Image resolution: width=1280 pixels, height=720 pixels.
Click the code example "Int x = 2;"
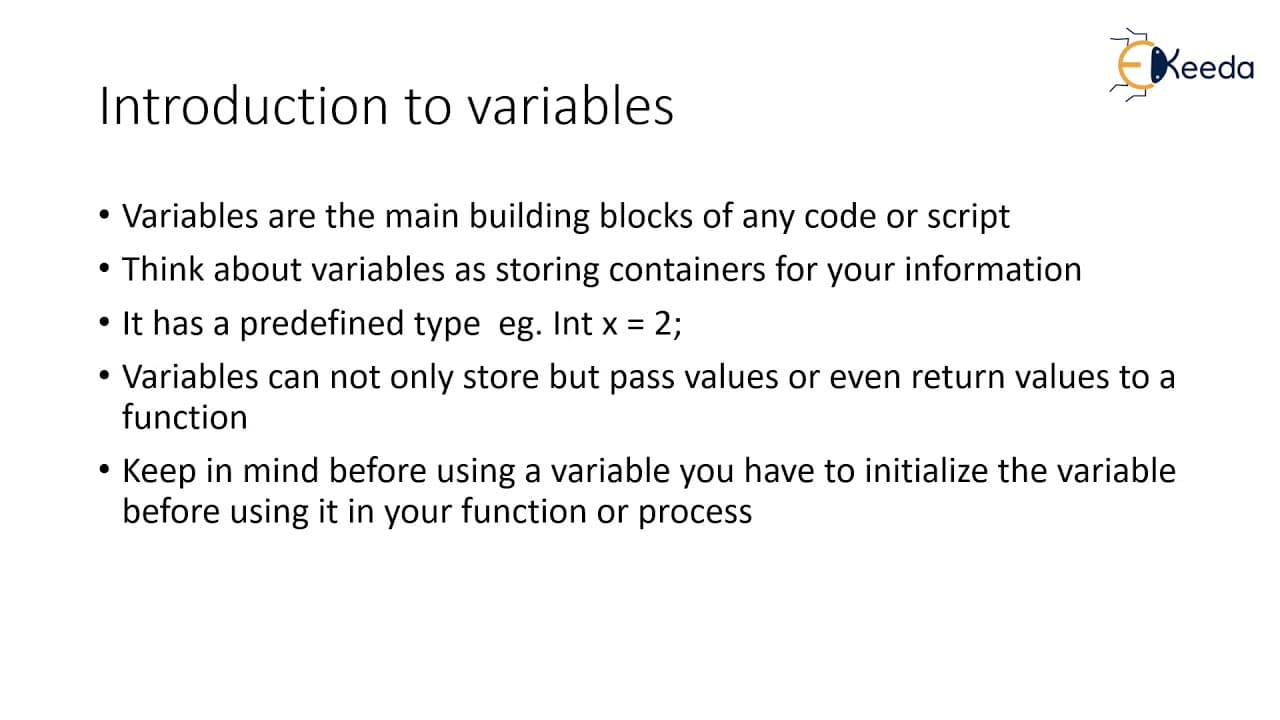pos(618,324)
